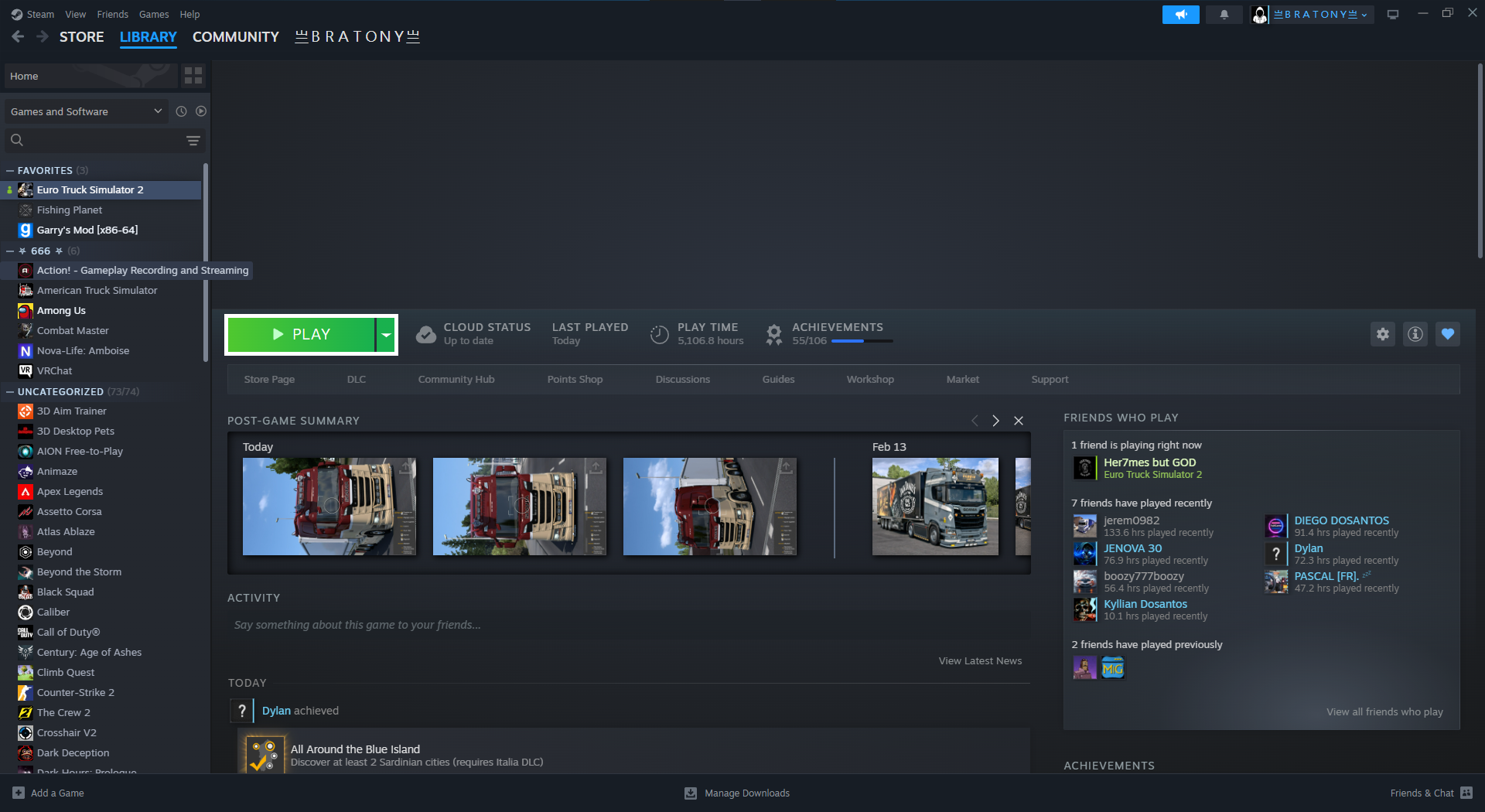This screenshot has height=812, width=1485.
Task: Open the notifications bell
Action: (1224, 15)
